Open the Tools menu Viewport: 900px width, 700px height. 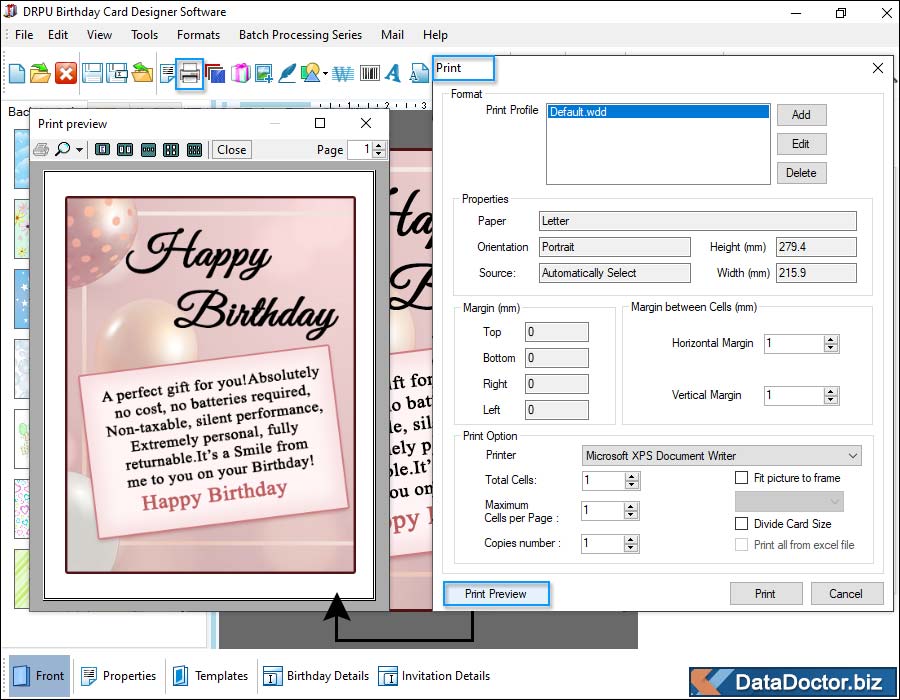click(x=144, y=35)
